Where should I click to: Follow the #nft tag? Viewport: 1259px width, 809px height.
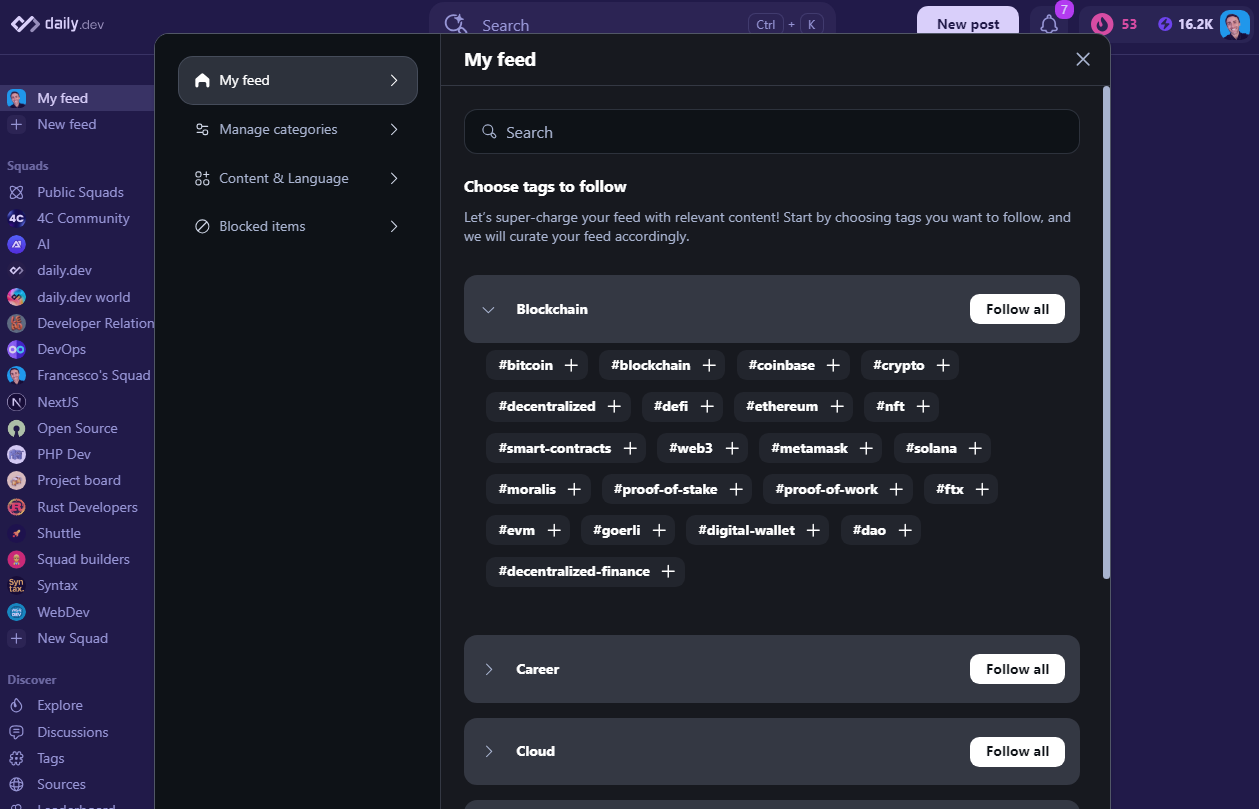pyautogui.click(x=902, y=406)
